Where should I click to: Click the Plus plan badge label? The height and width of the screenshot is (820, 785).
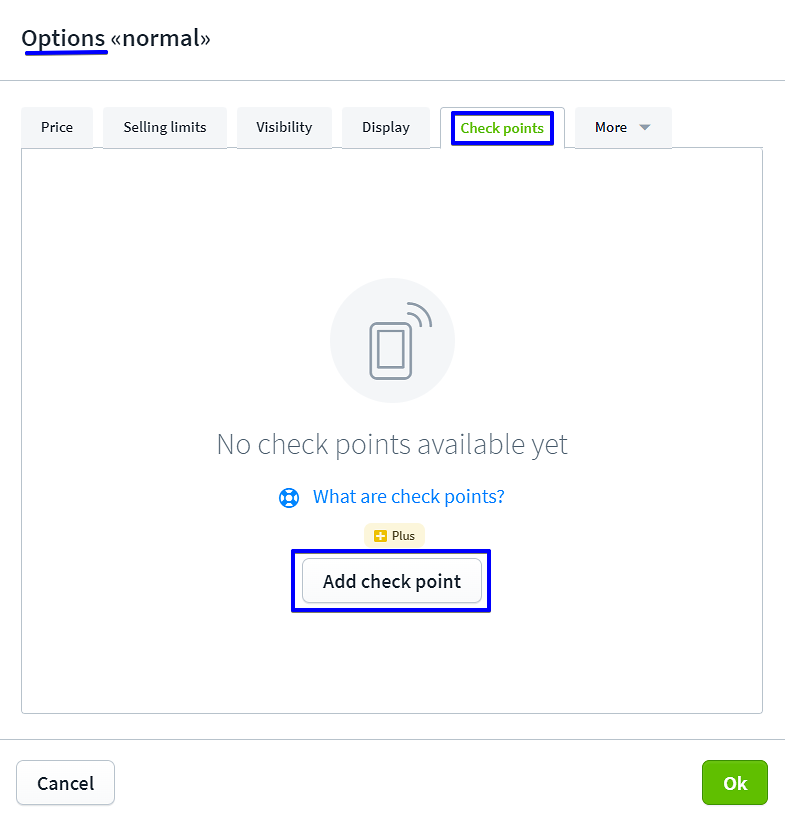tap(403, 536)
